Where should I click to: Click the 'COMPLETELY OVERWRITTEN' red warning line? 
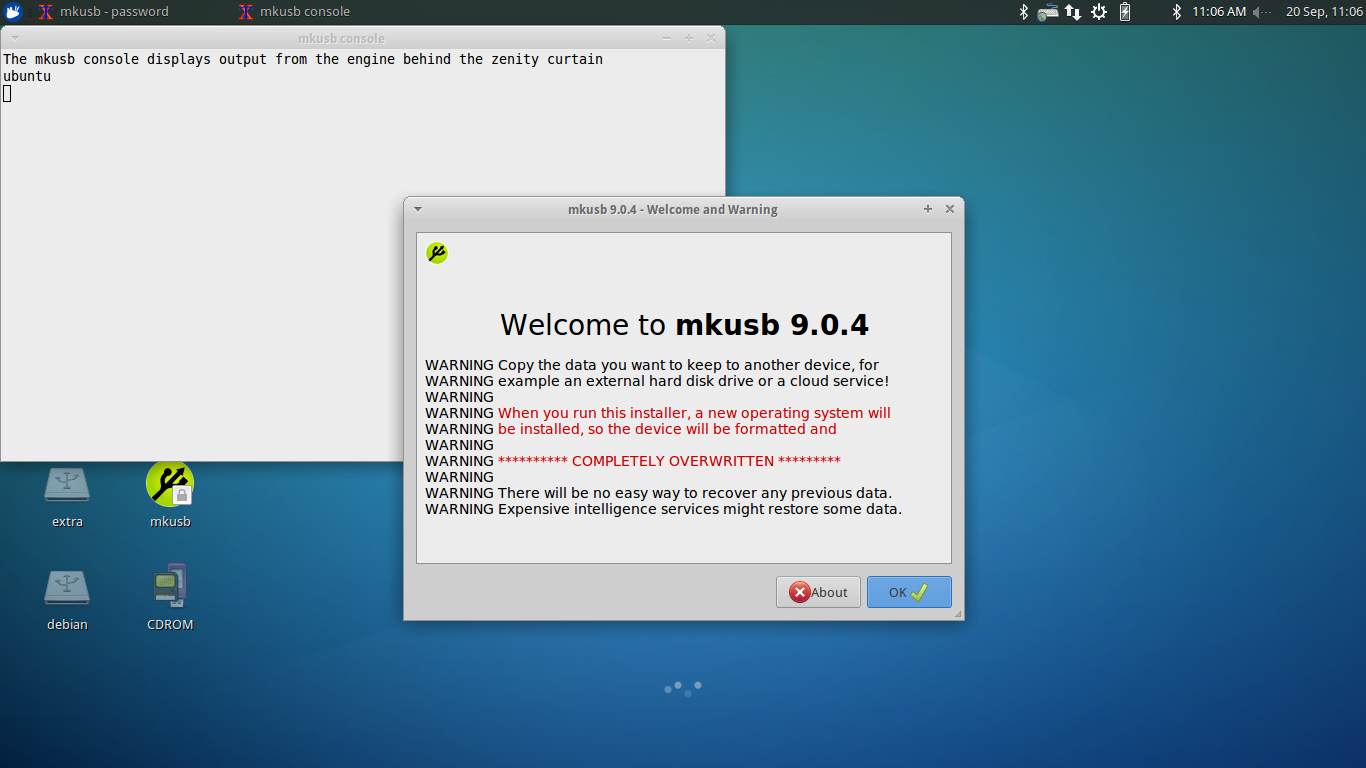click(x=669, y=461)
